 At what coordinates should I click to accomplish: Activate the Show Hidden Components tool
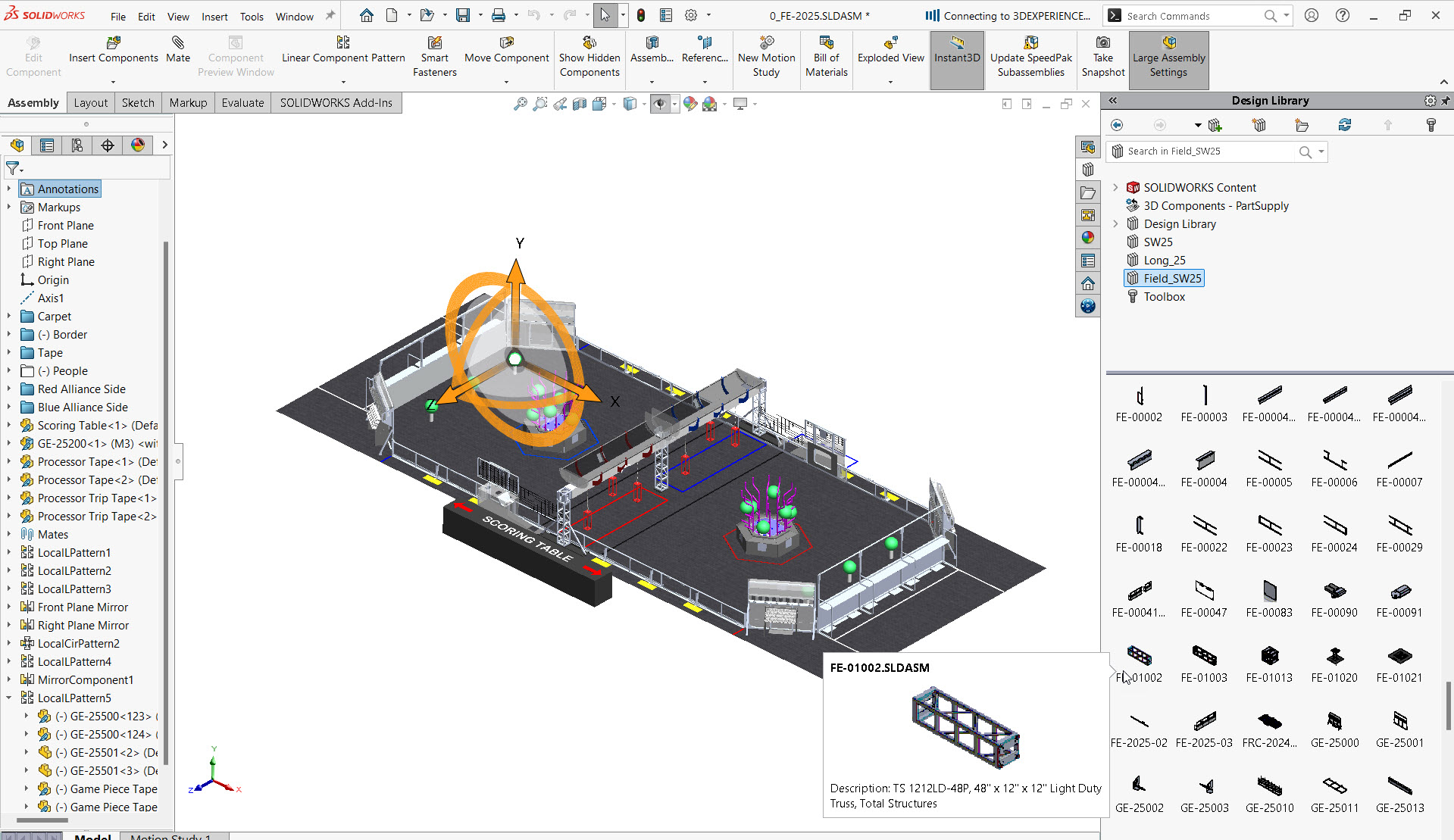pyautogui.click(x=589, y=53)
